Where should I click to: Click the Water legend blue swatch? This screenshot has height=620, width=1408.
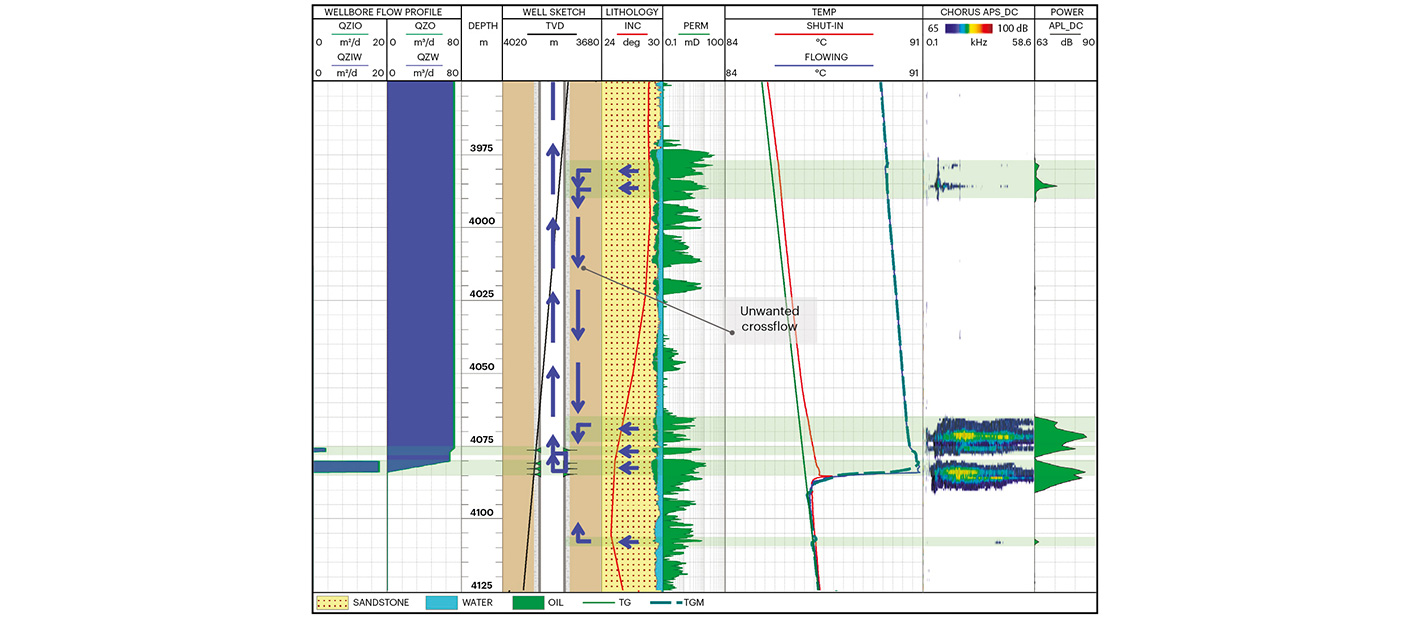[440, 603]
